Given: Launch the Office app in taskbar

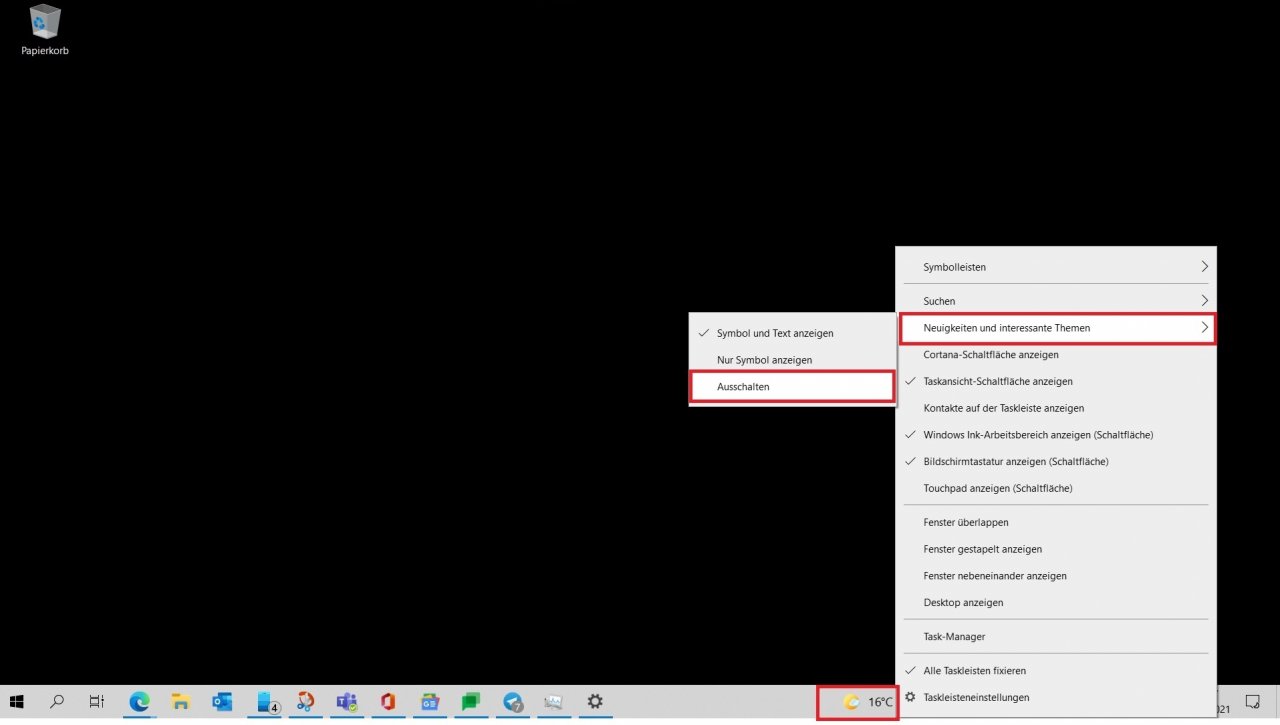Looking at the screenshot, I should [x=388, y=702].
